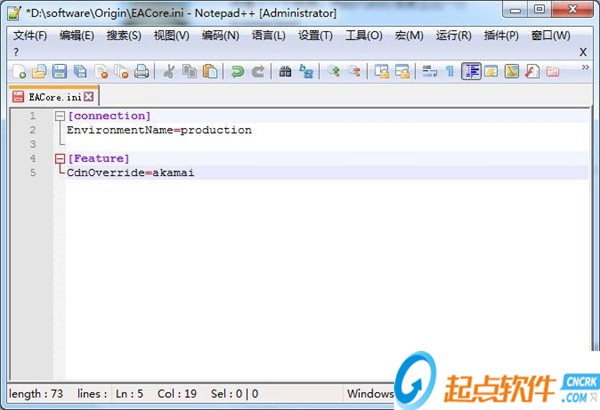Click the Open file folder icon

click(x=39, y=71)
